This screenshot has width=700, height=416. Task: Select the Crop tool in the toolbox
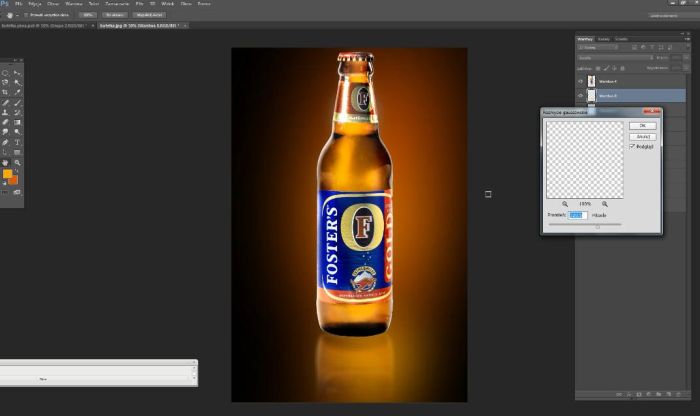6,92
